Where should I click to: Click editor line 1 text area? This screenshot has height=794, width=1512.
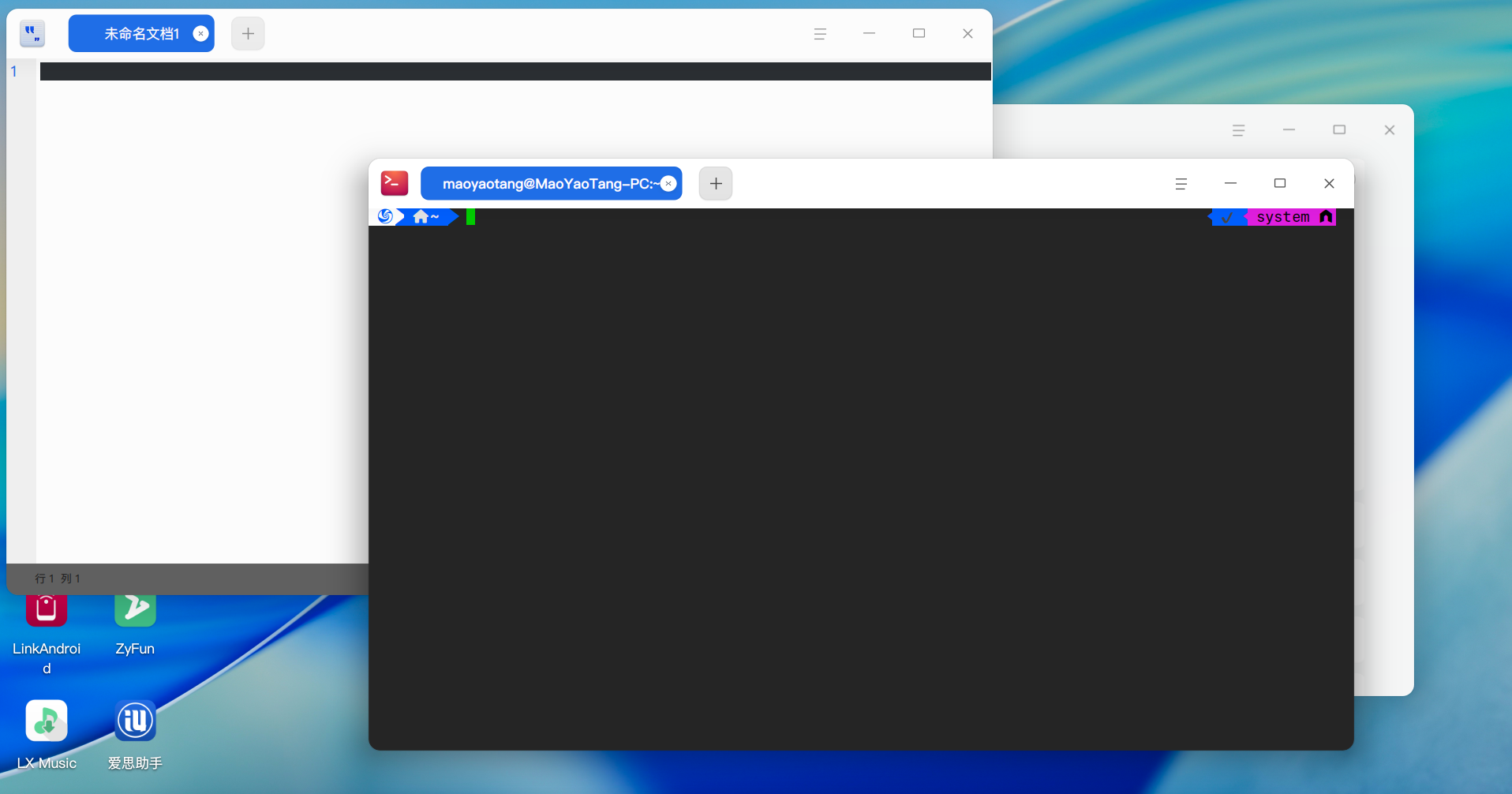point(515,71)
